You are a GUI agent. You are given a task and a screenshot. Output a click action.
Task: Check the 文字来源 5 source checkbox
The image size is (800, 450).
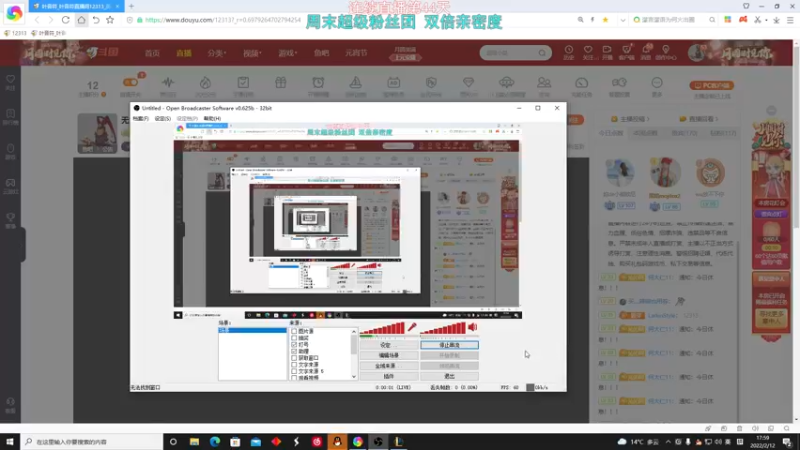(x=294, y=371)
